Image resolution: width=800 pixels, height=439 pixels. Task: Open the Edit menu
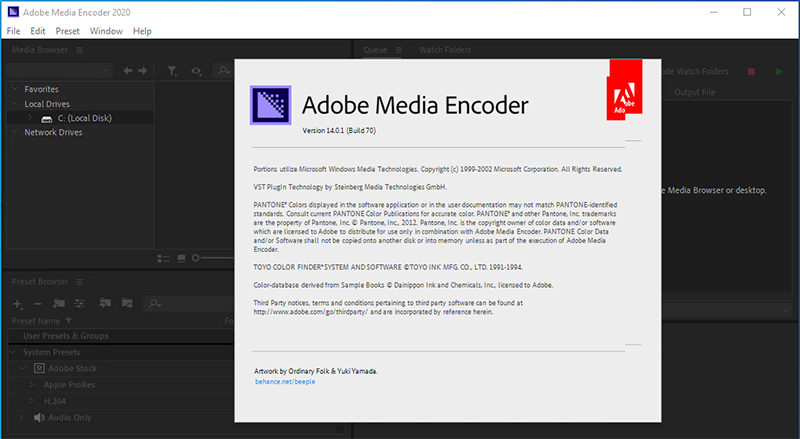(x=38, y=31)
